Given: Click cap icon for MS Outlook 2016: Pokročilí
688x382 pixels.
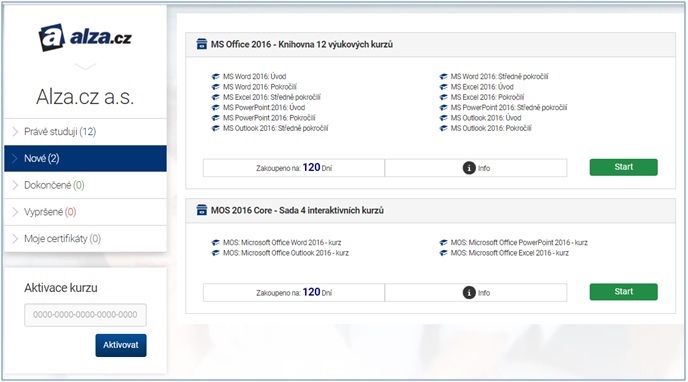Looking at the screenshot, I should tap(444, 129).
